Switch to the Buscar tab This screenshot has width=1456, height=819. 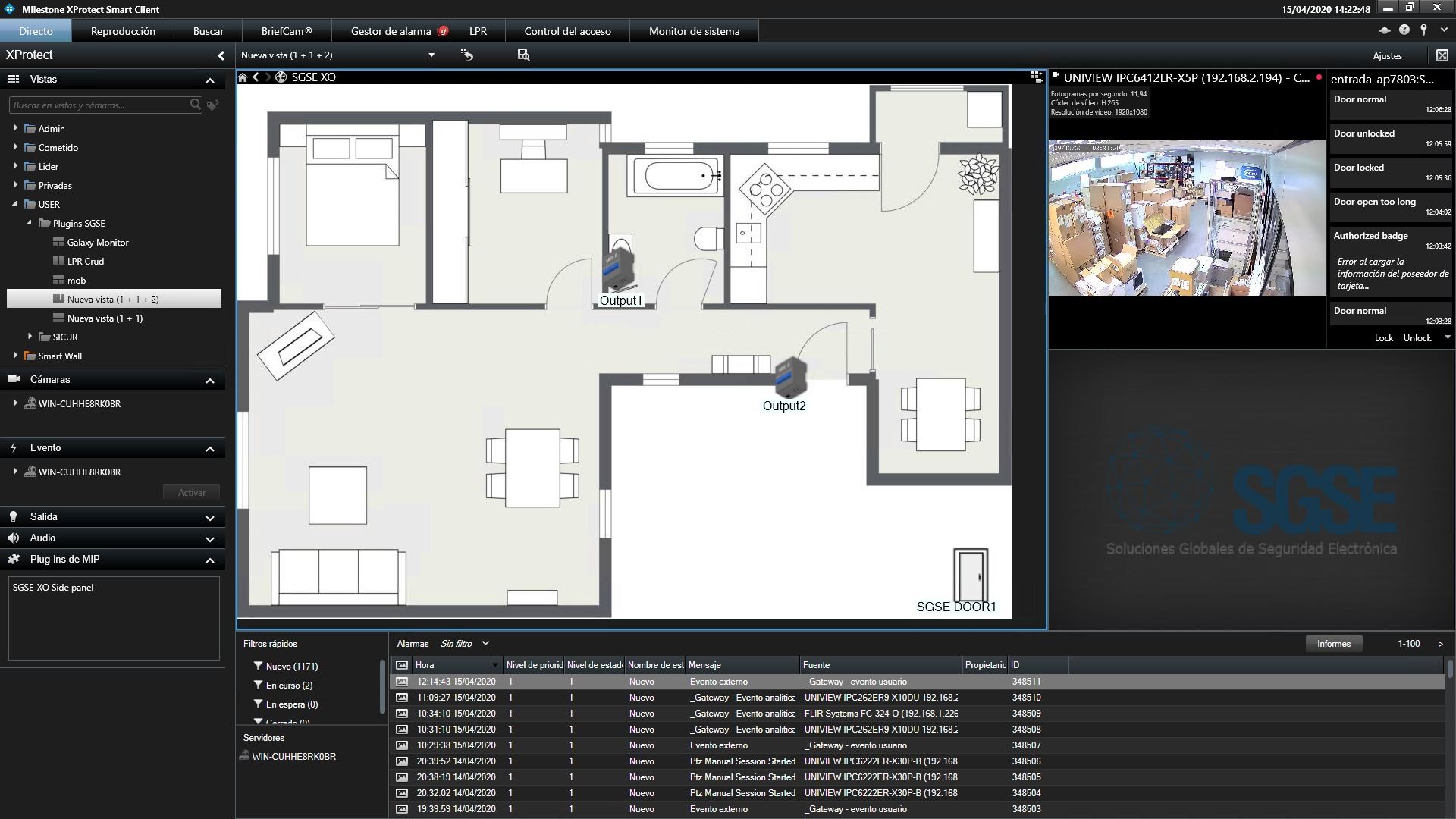point(209,31)
